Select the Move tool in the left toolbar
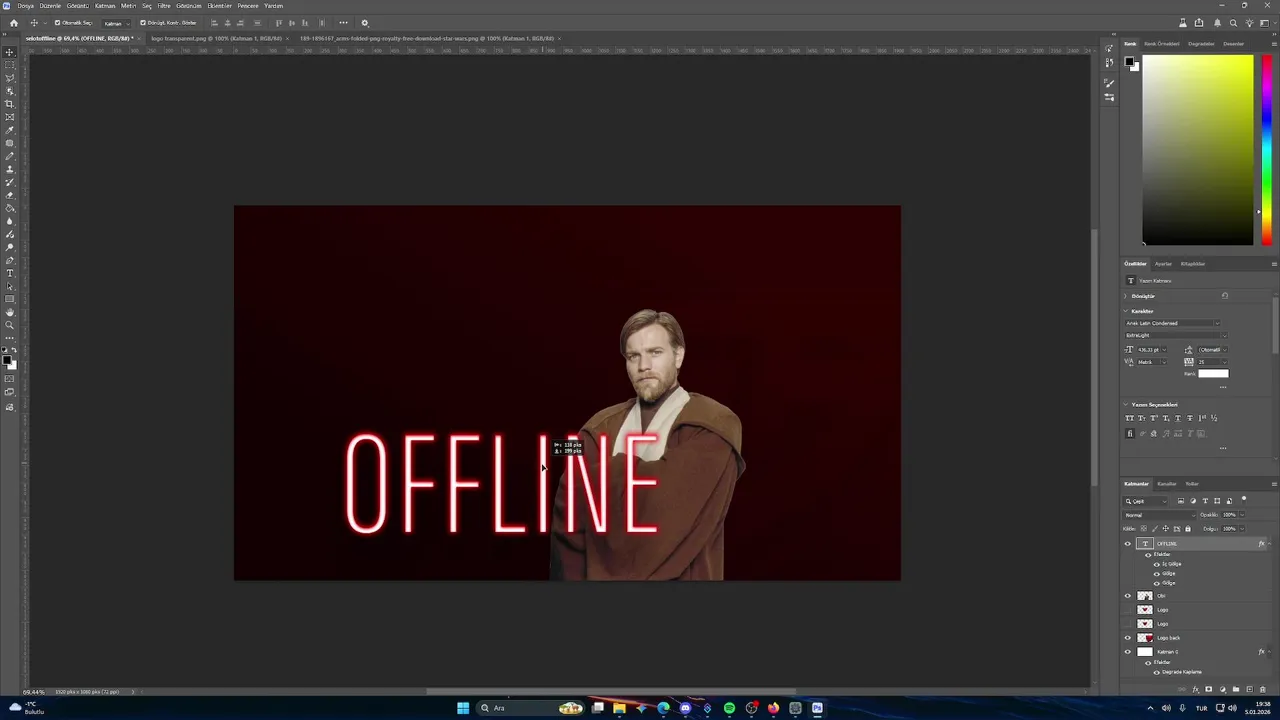Image resolution: width=1280 pixels, height=720 pixels. [10, 52]
